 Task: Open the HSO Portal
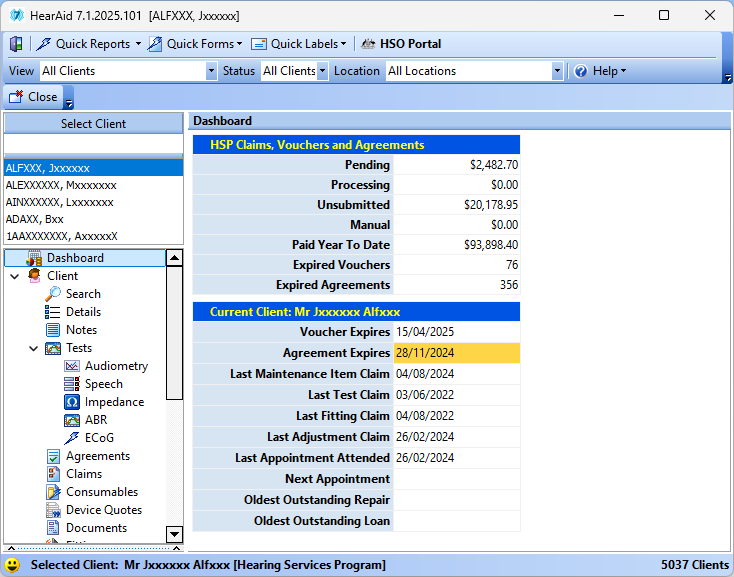(x=401, y=44)
